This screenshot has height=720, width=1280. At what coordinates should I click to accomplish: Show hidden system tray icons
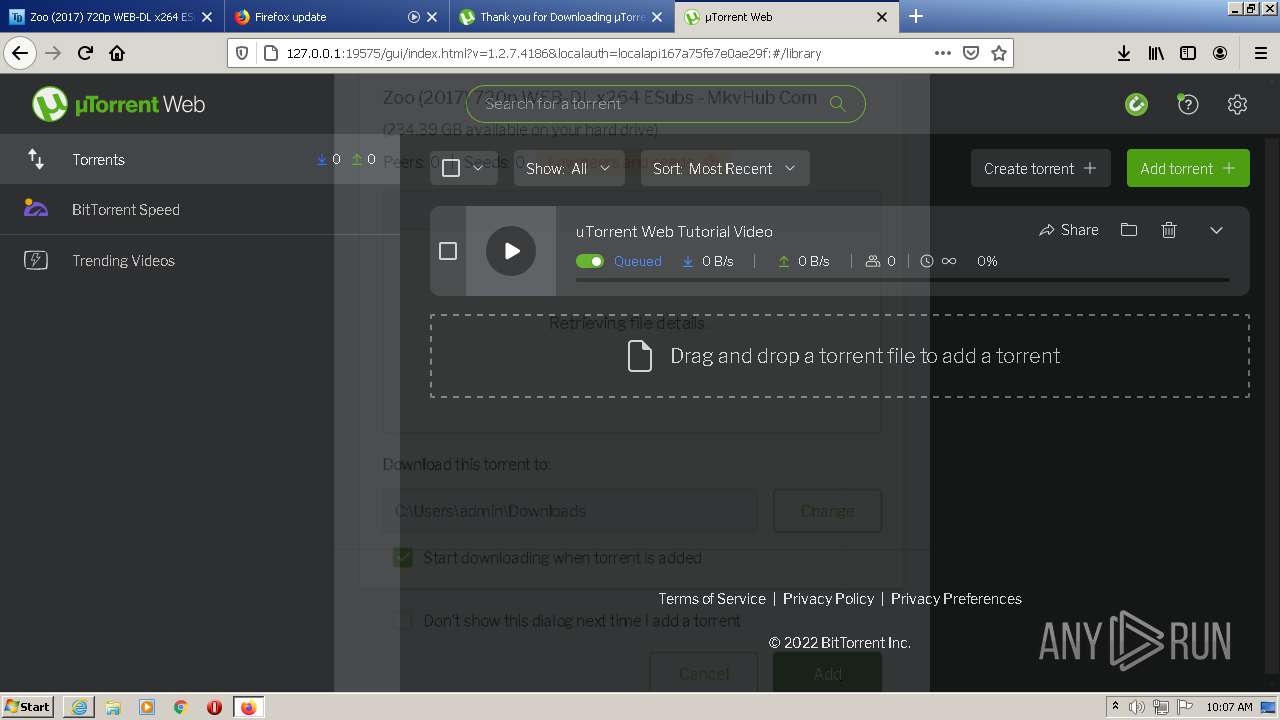click(x=1115, y=707)
